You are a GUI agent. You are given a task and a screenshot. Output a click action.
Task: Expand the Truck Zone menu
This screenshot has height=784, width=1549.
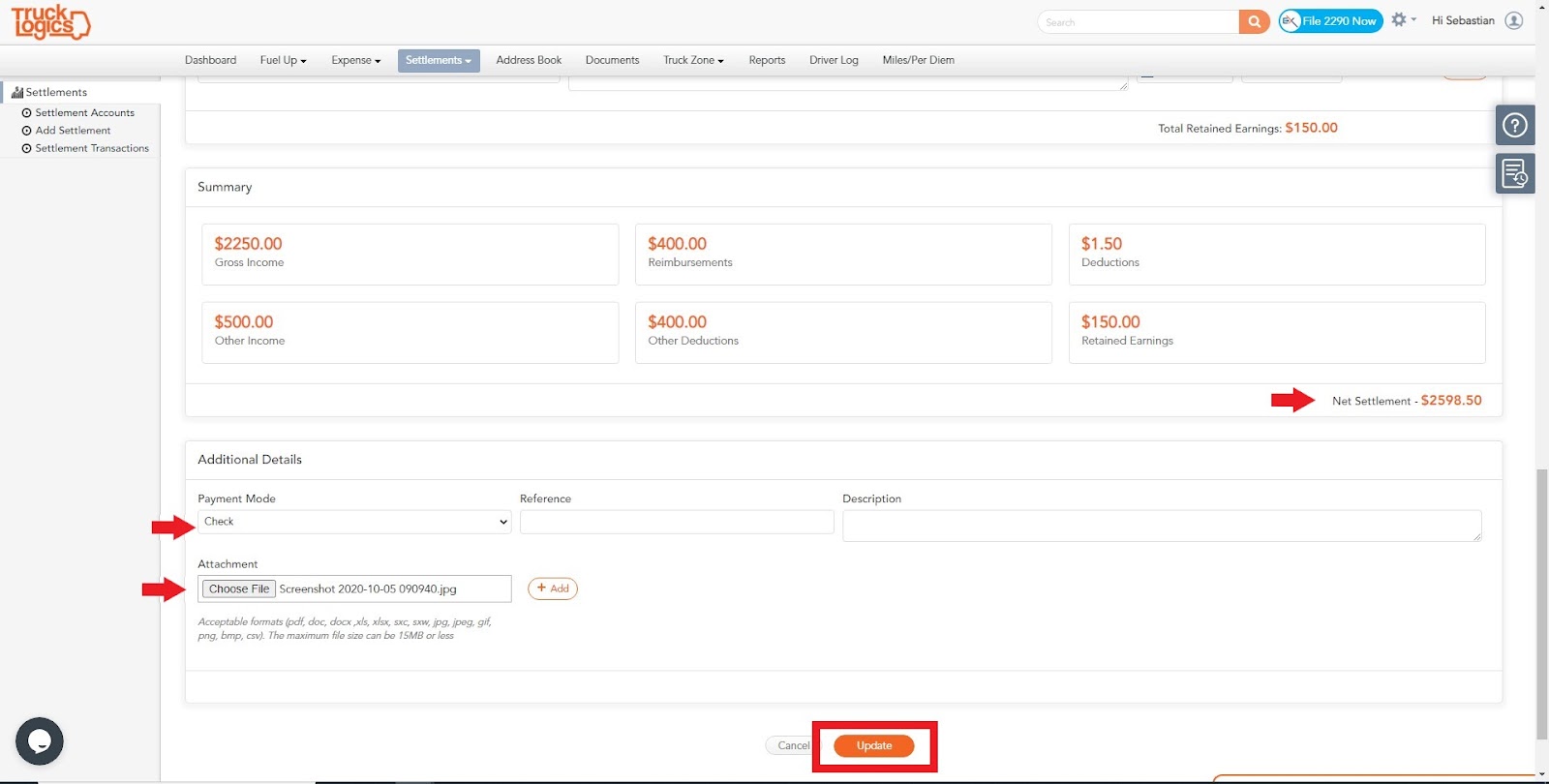[x=693, y=60]
